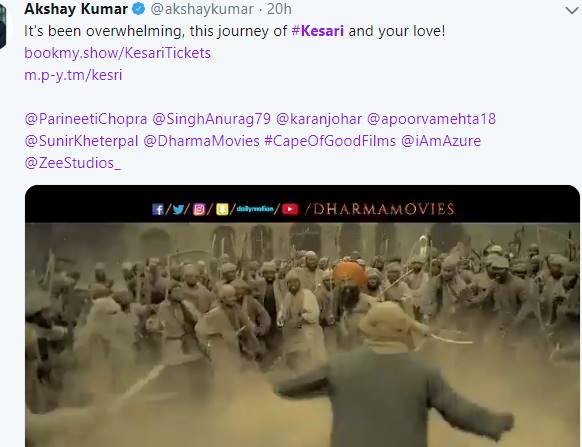The height and width of the screenshot is (447, 582).
Task: Click the blue verified badge
Action: [139, 9]
